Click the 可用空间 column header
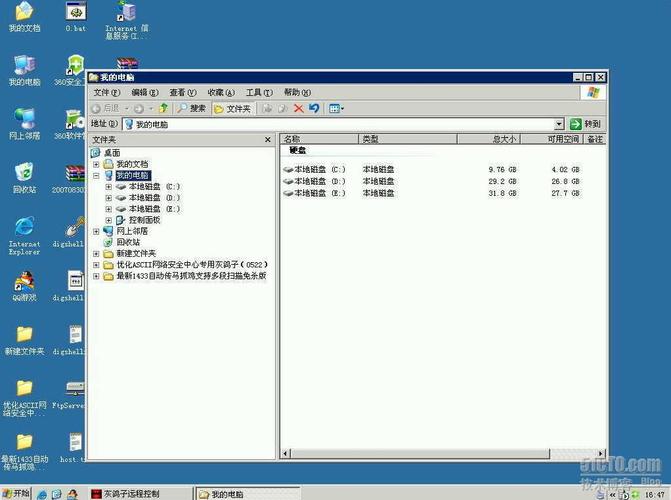Image resolution: width=671 pixels, height=500 pixels. [x=562, y=140]
